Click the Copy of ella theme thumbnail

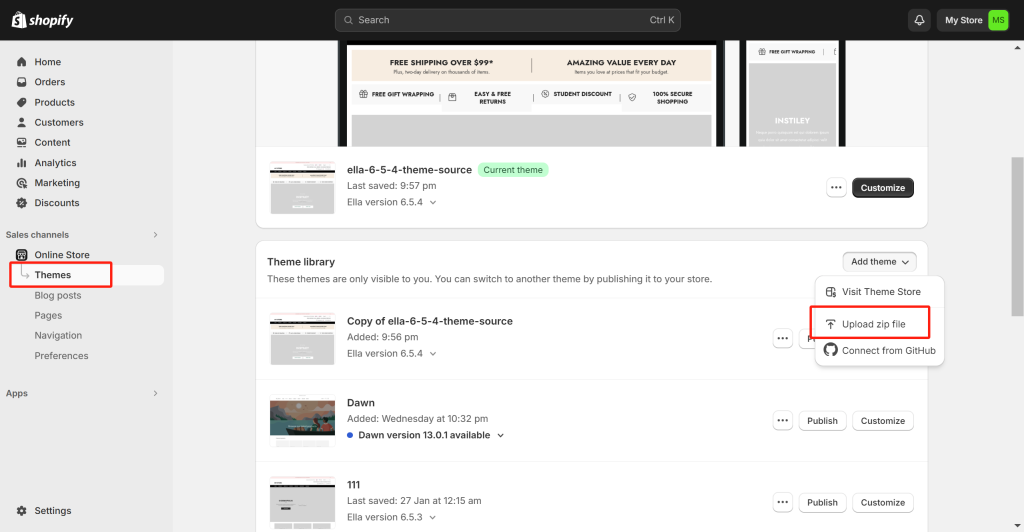(x=302, y=339)
